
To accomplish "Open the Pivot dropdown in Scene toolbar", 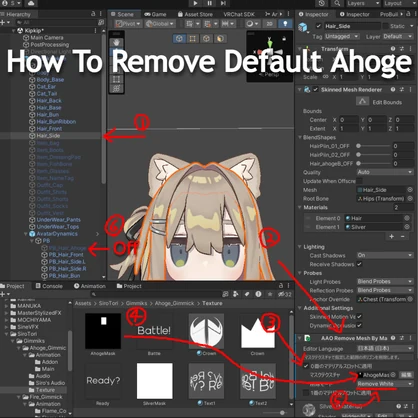I will 128,24.
